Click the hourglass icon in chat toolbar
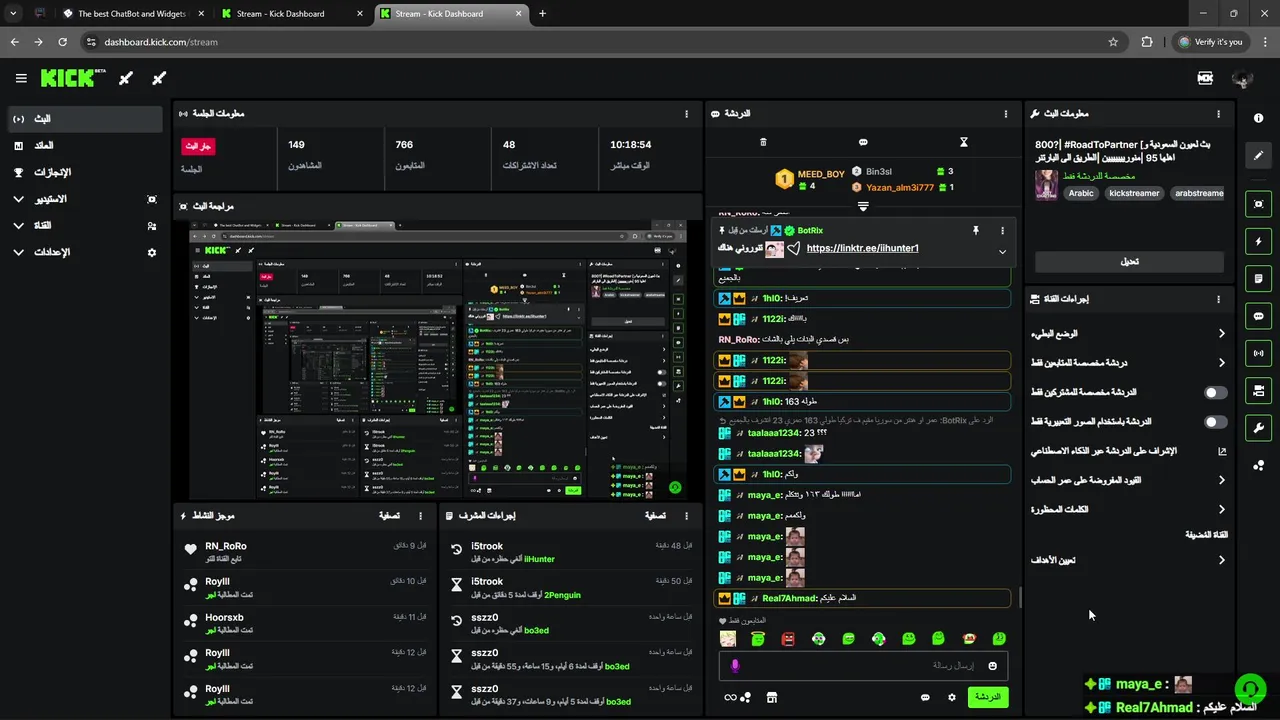This screenshot has width=1280, height=720. coord(964,142)
